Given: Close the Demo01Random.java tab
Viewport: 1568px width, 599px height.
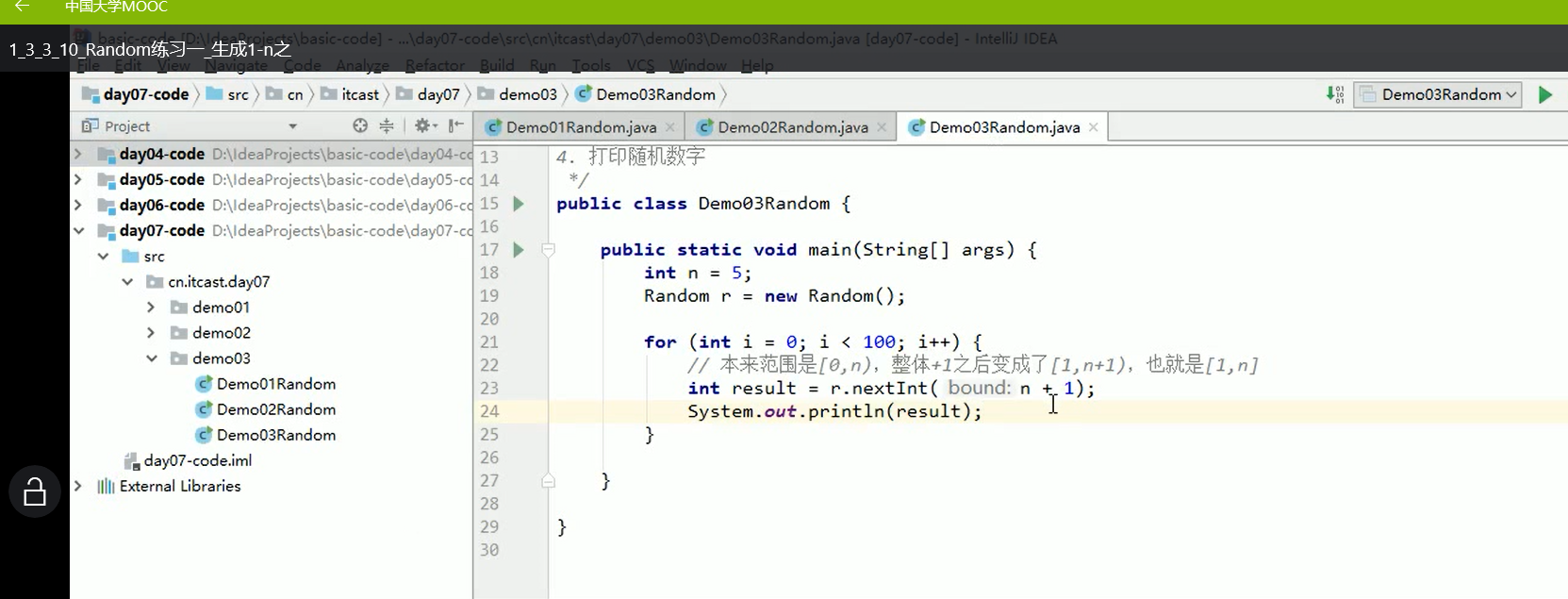Looking at the screenshot, I should [x=670, y=127].
